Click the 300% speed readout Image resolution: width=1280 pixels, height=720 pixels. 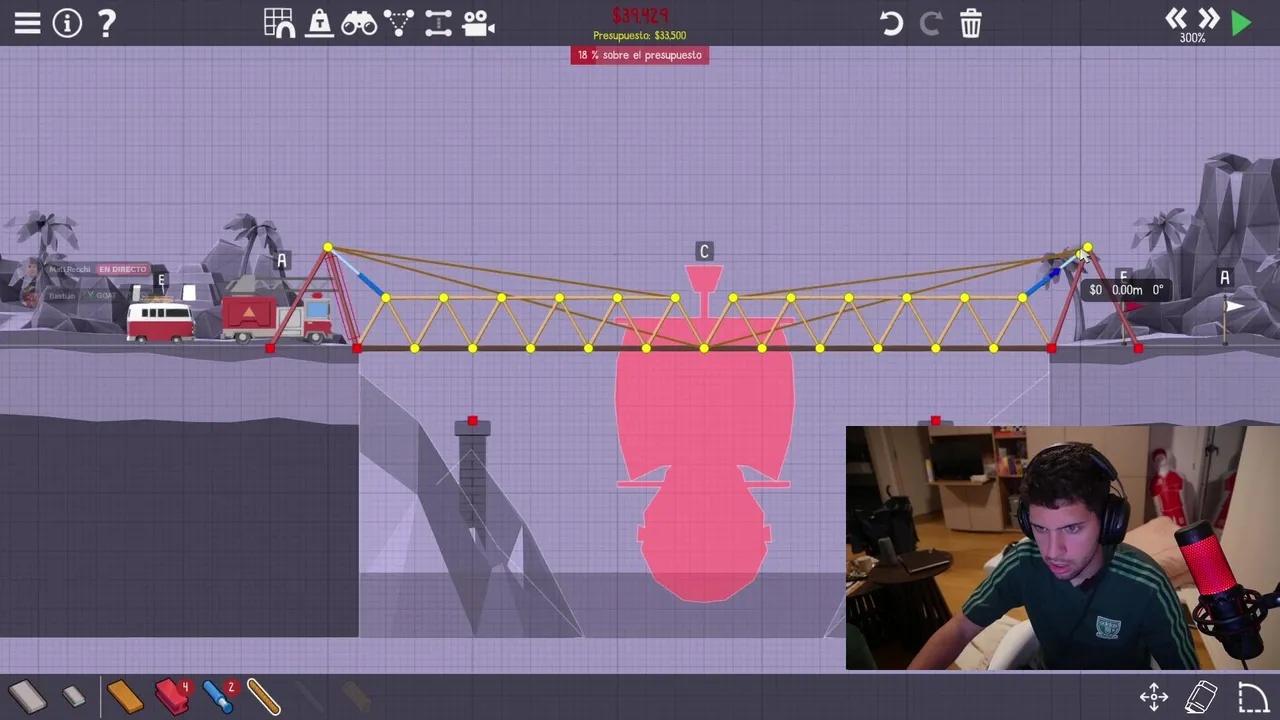[x=1192, y=38]
